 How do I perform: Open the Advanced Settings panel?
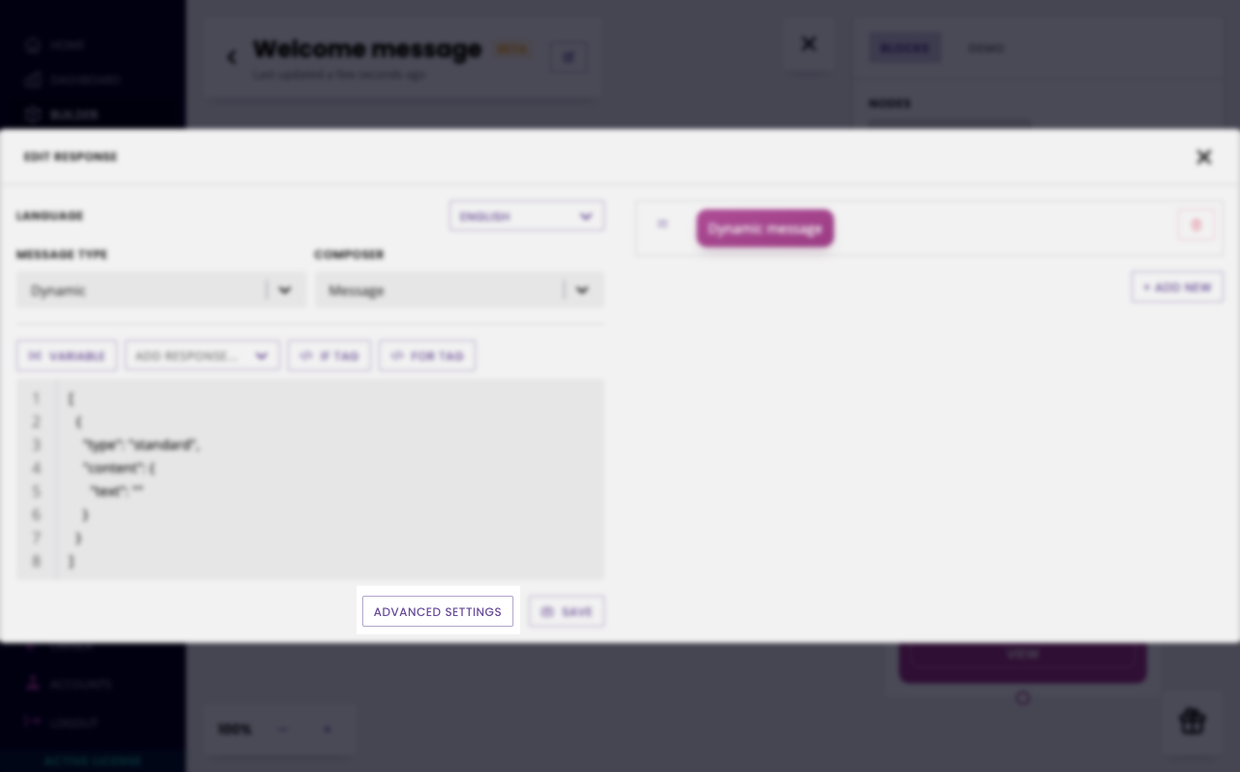click(x=437, y=611)
